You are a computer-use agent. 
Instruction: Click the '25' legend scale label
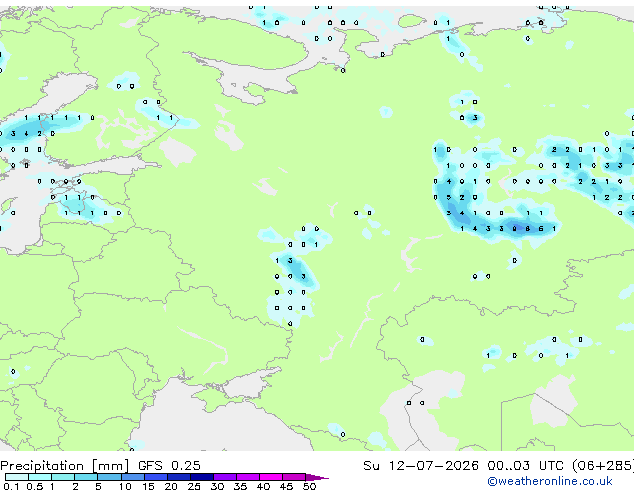(x=194, y=486)
